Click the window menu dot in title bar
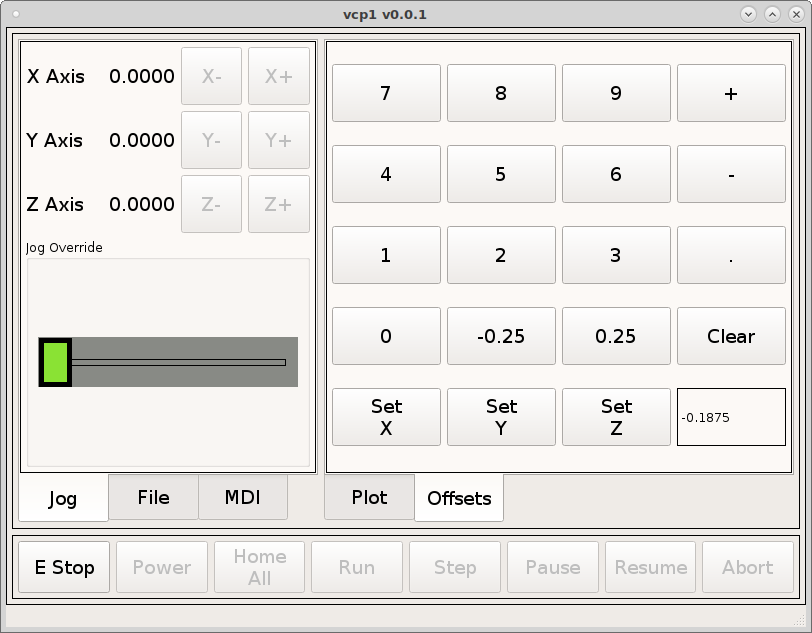The height and width of the screenshot is (633, 812). pos(16,14)
